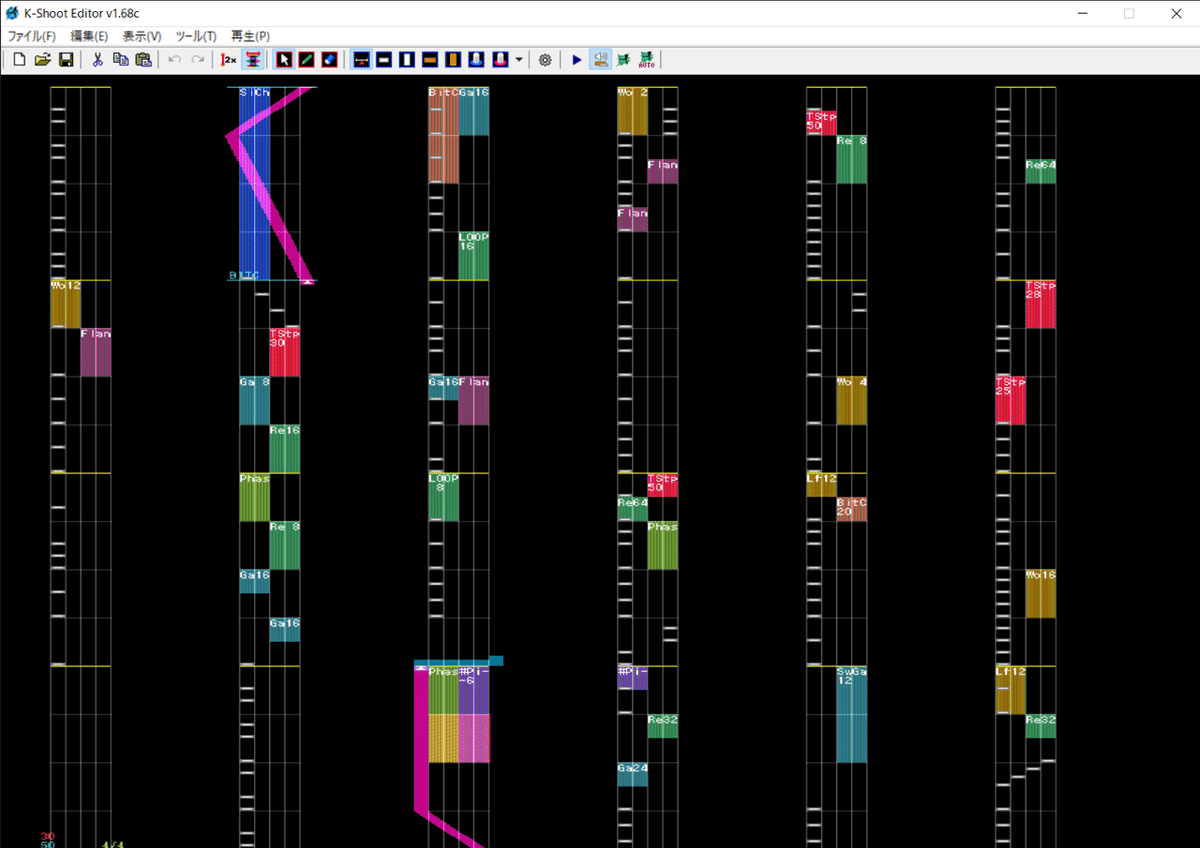Screen dimensions: 1200x848
Task: Select the green pencil draw tool
Action: [307, 60]
